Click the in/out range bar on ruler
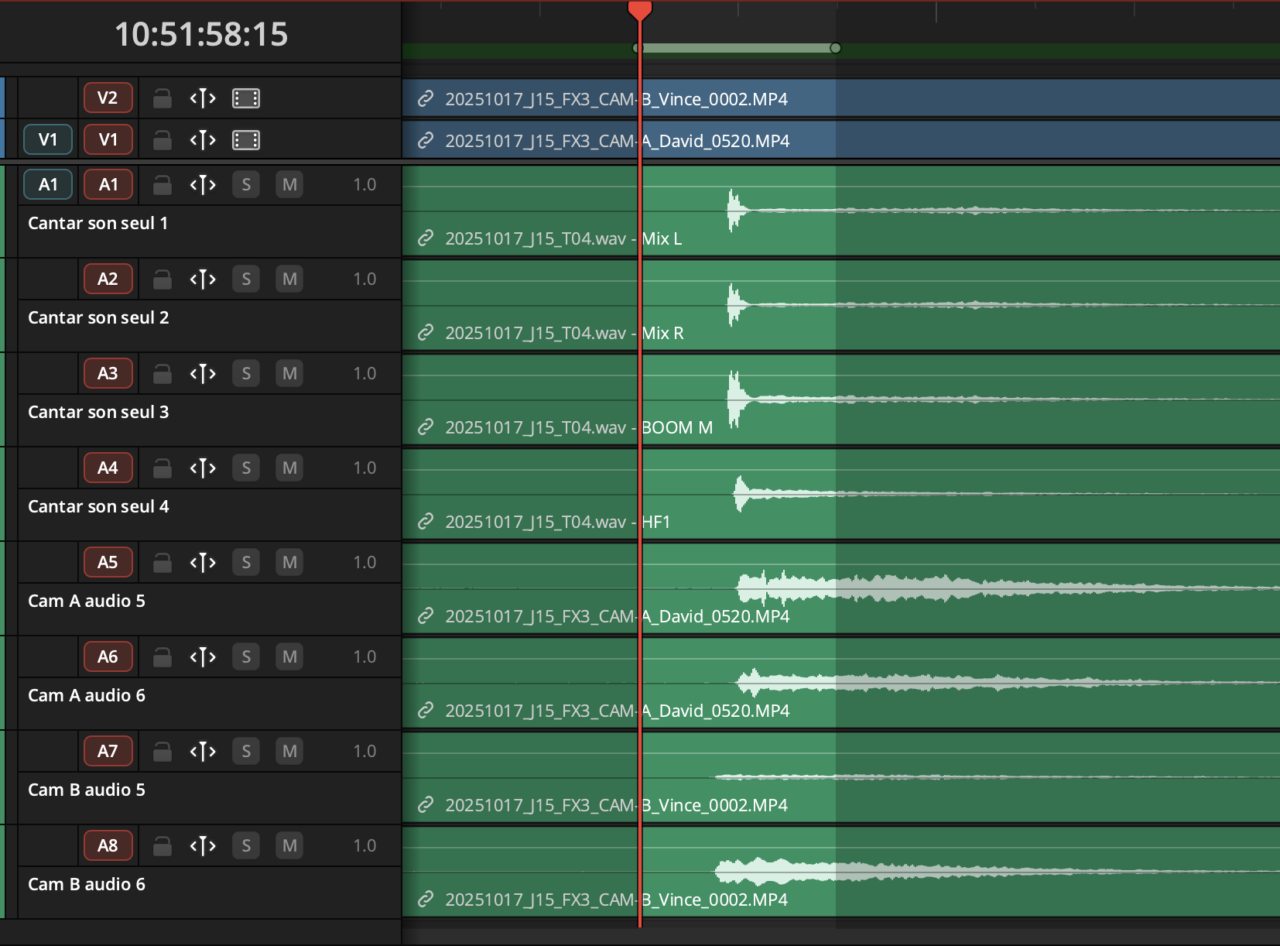This screenshot has width=1280, height=946. click(736, 48)
